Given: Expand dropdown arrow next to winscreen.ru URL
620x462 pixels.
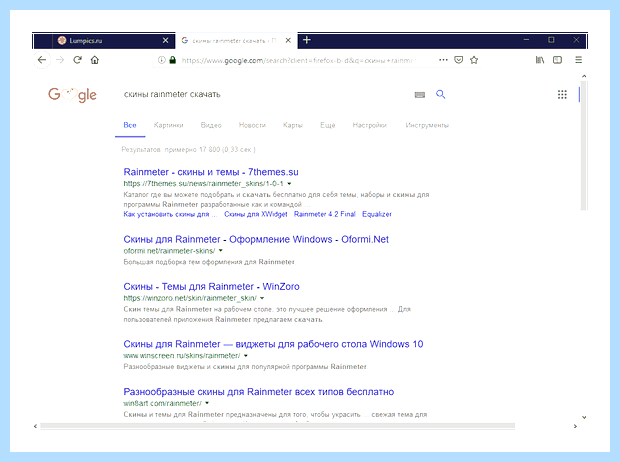Looking at the screenshot, I should pos(246,356).
